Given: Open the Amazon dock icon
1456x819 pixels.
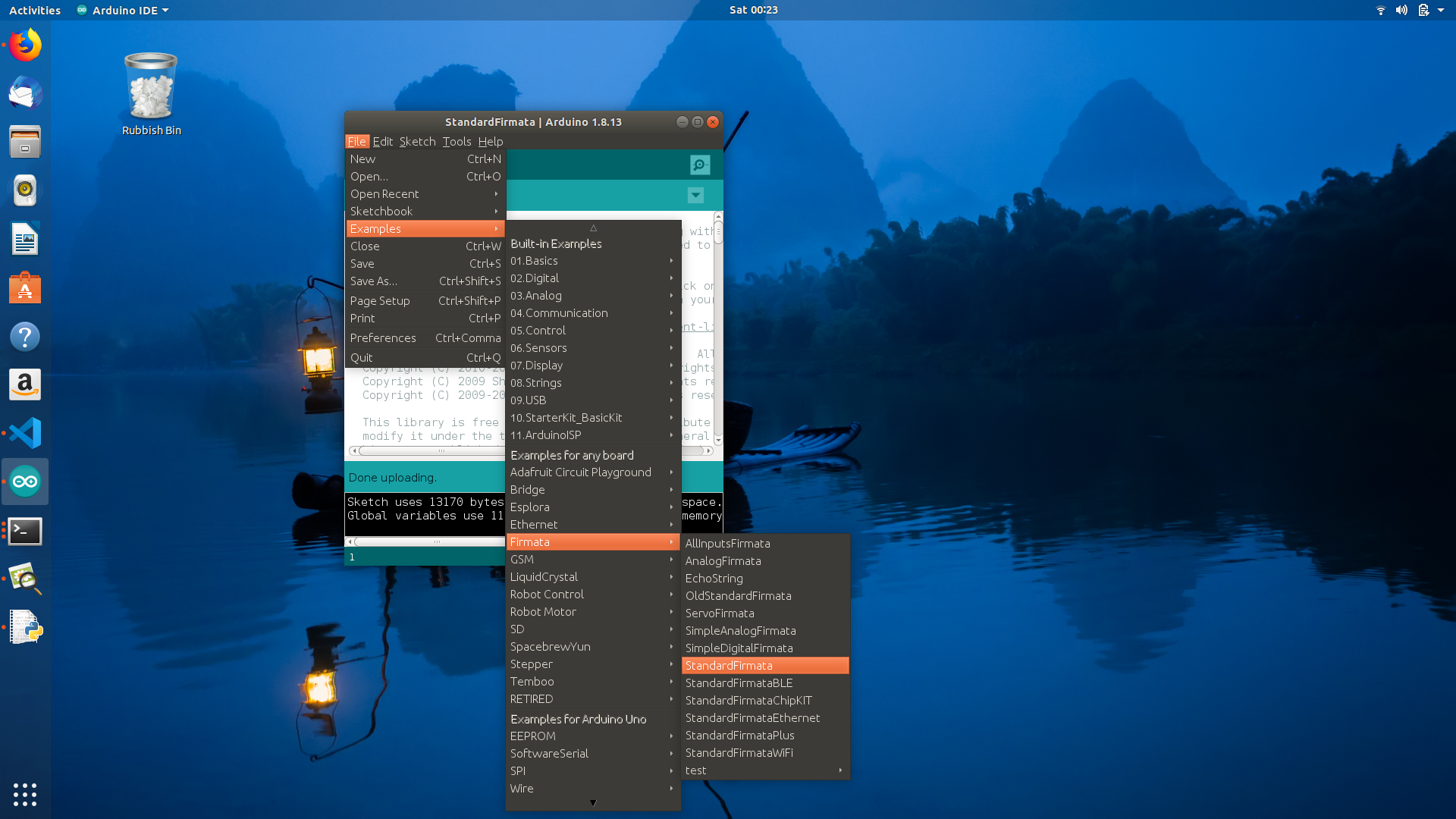Looking at the screenshot, I should pyautogui.click(x=25, y=384).
